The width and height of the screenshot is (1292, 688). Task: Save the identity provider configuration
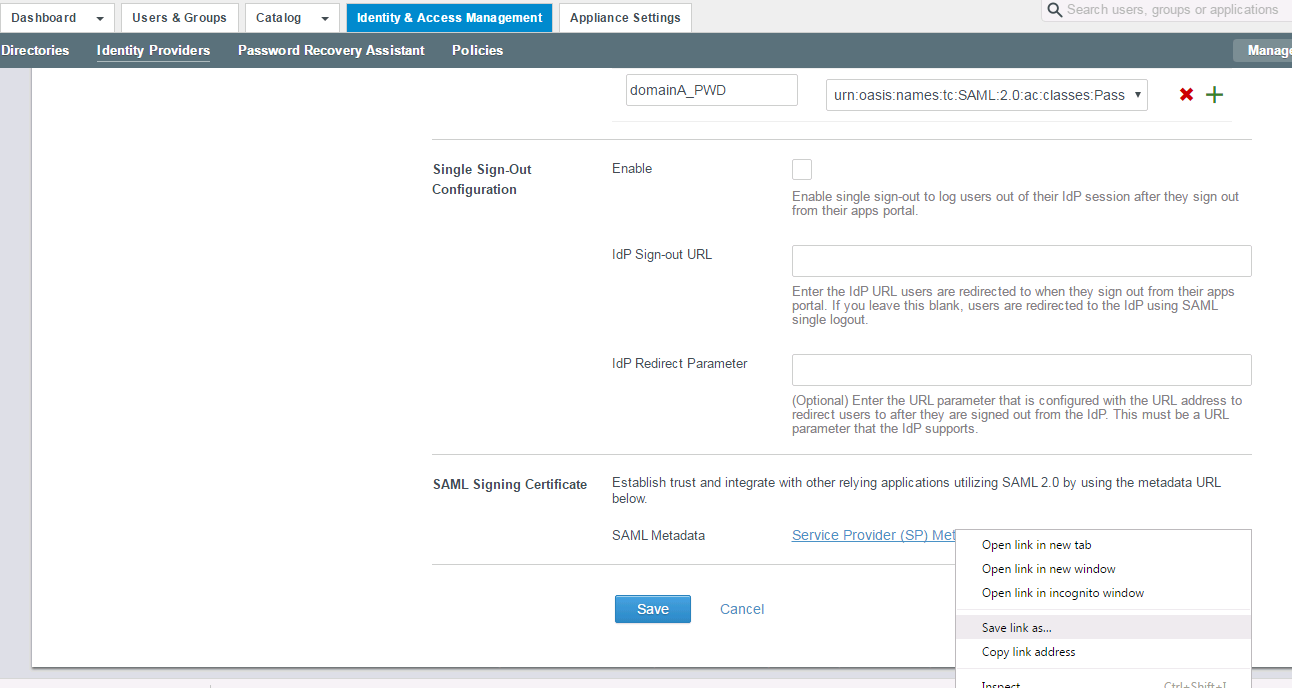click(652, 608)
